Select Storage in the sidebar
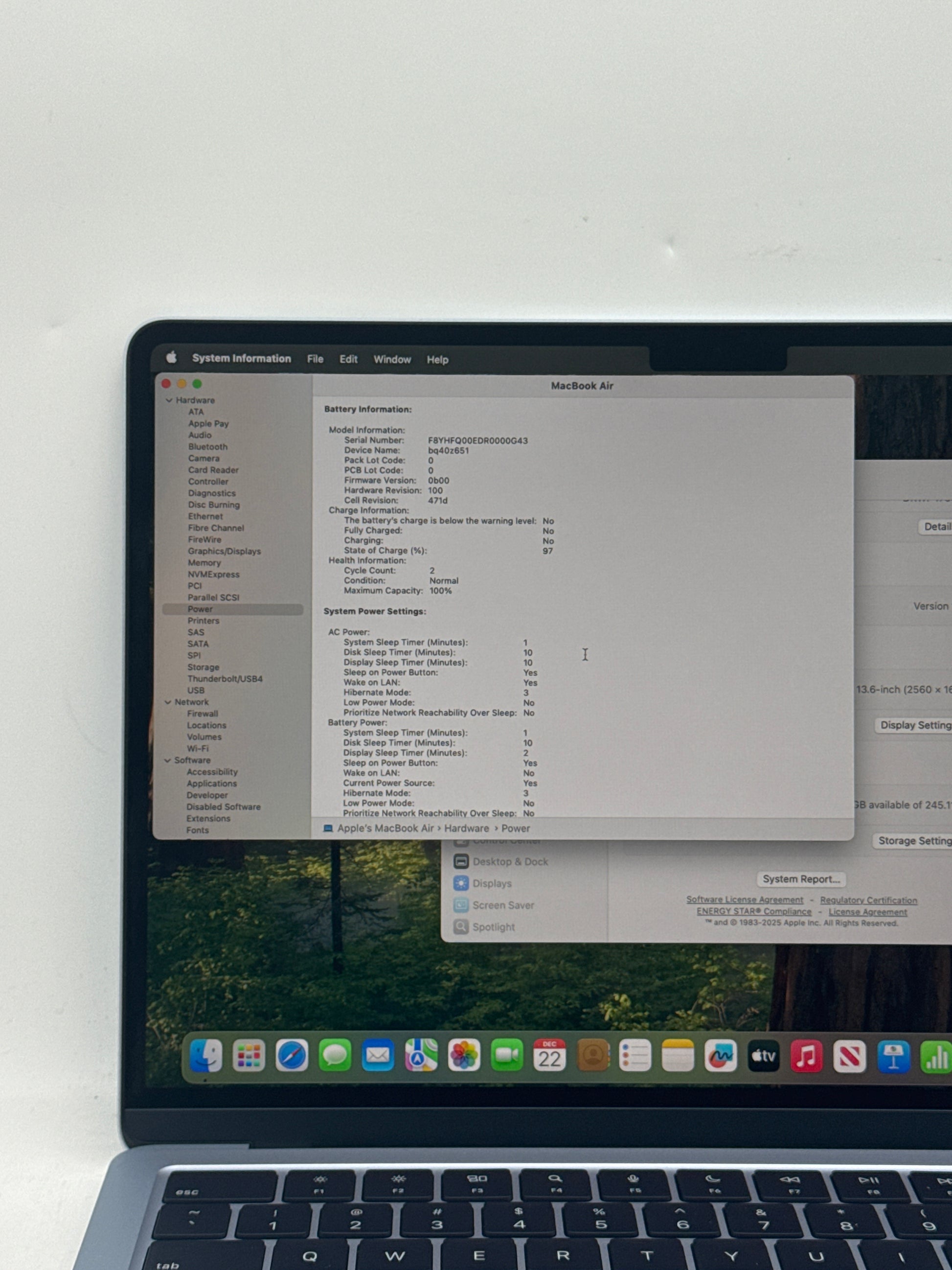This screenshot has height=1270, width=952. (203, 667)
